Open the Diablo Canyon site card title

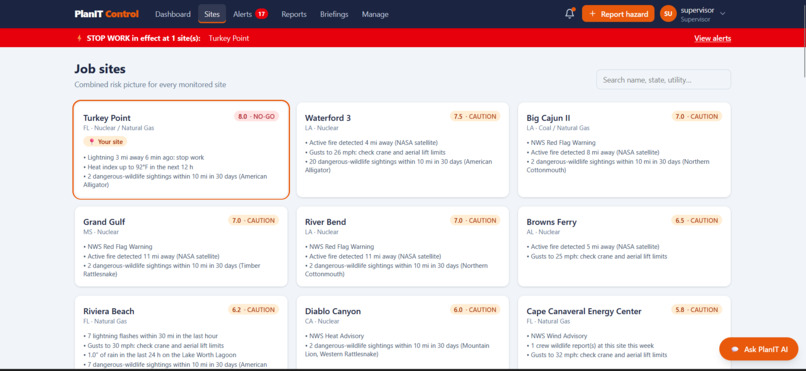pos(333,311)
